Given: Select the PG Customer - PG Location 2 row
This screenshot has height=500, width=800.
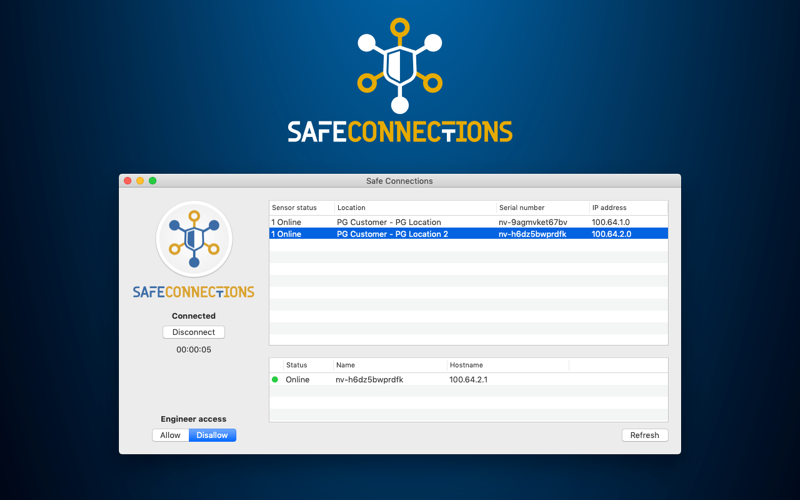Looking at the screenshot, I should (x=468, y=234).
